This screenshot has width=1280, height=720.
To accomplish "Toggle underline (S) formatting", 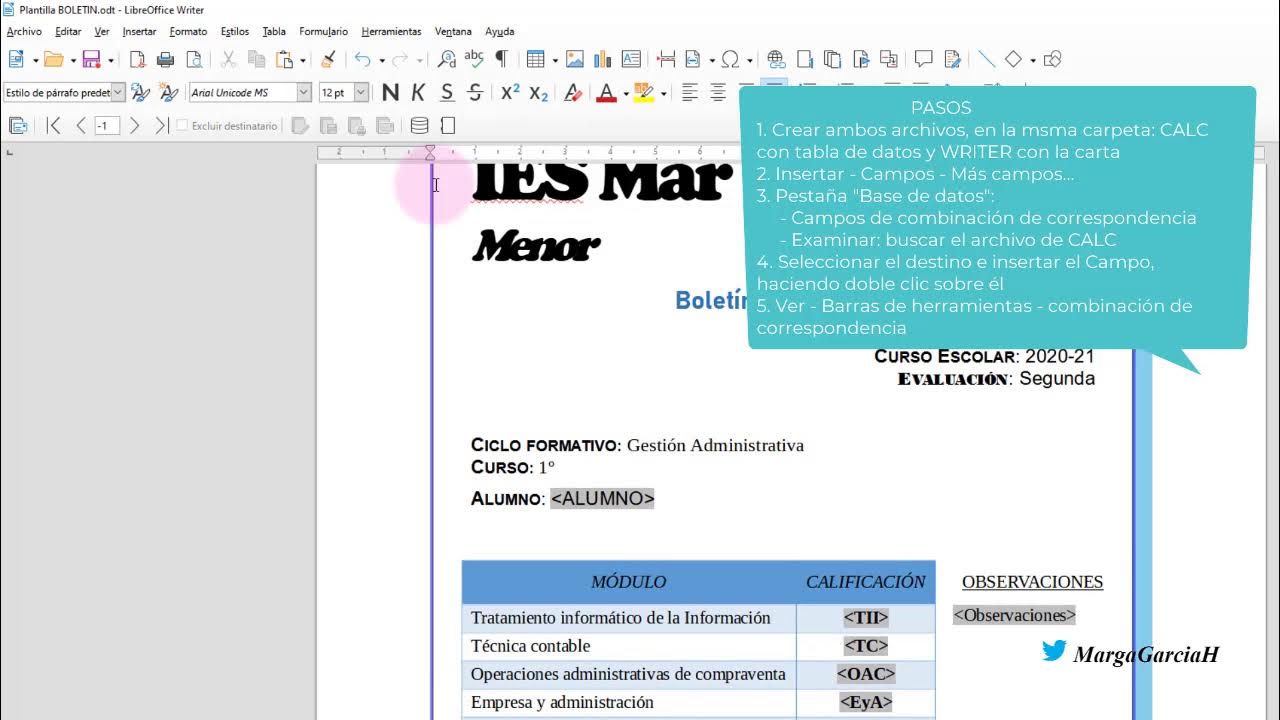I will [447, 93].
